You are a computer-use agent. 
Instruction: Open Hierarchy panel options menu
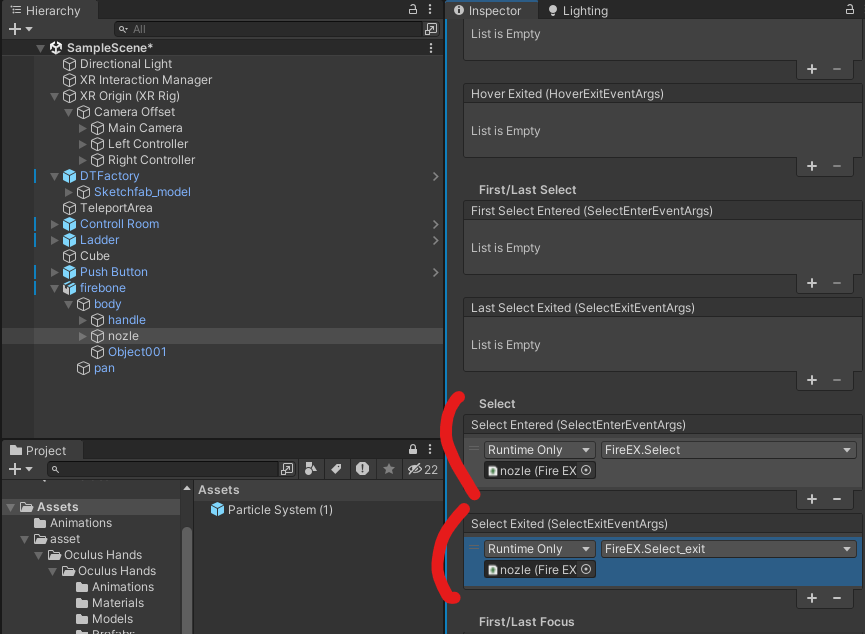430,9
